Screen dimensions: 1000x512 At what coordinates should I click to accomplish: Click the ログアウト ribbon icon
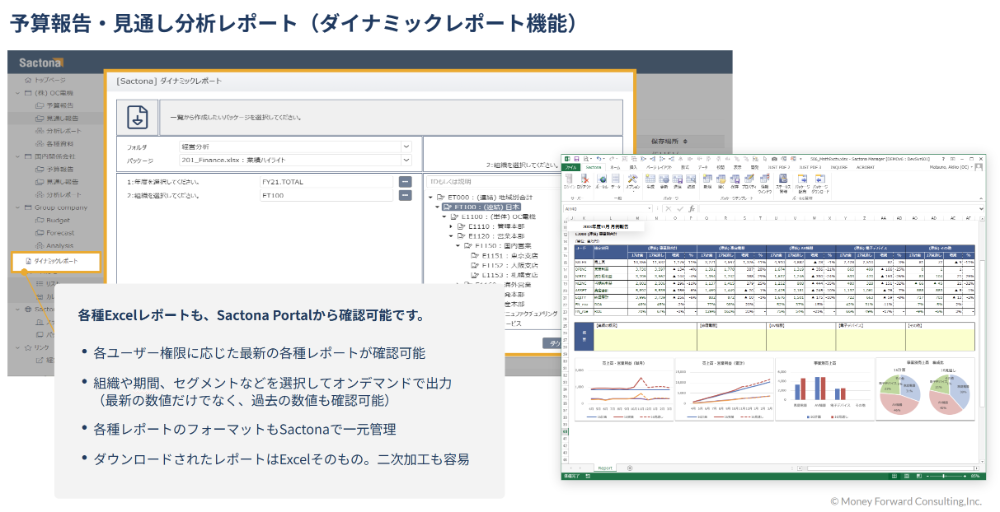[583, 182]
